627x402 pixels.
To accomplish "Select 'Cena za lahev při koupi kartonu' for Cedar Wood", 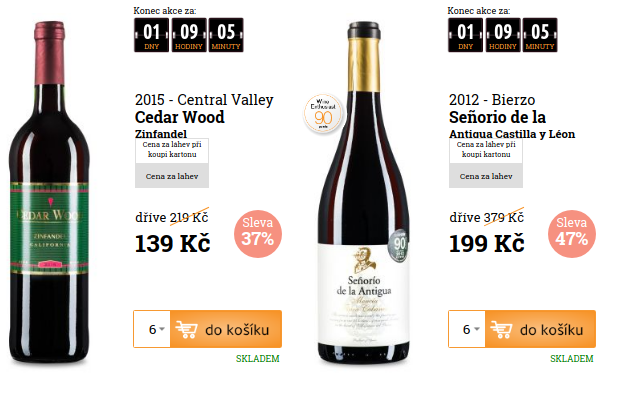I will point(172,150).
